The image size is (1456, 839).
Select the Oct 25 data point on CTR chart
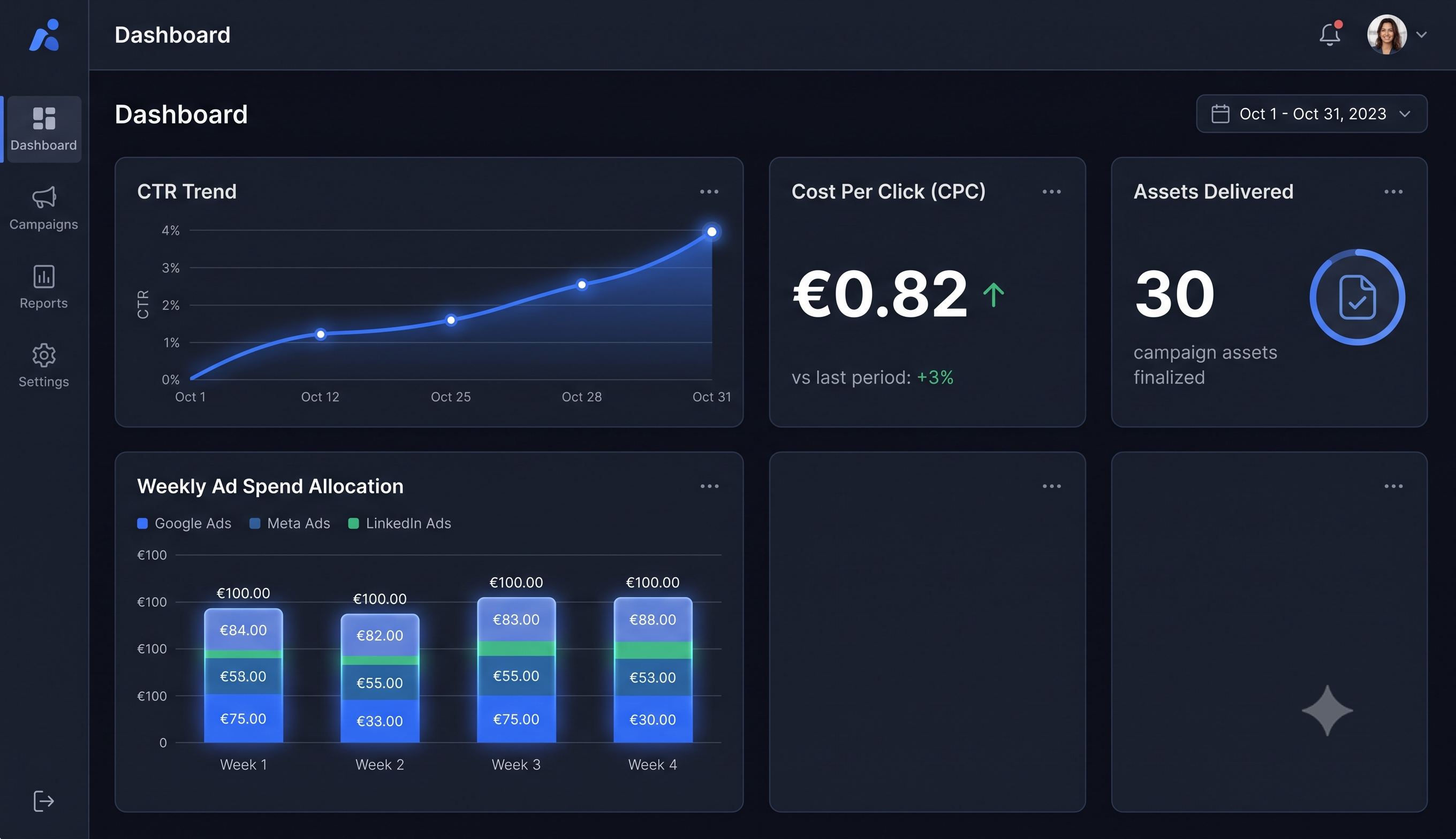tap(451, 321)
